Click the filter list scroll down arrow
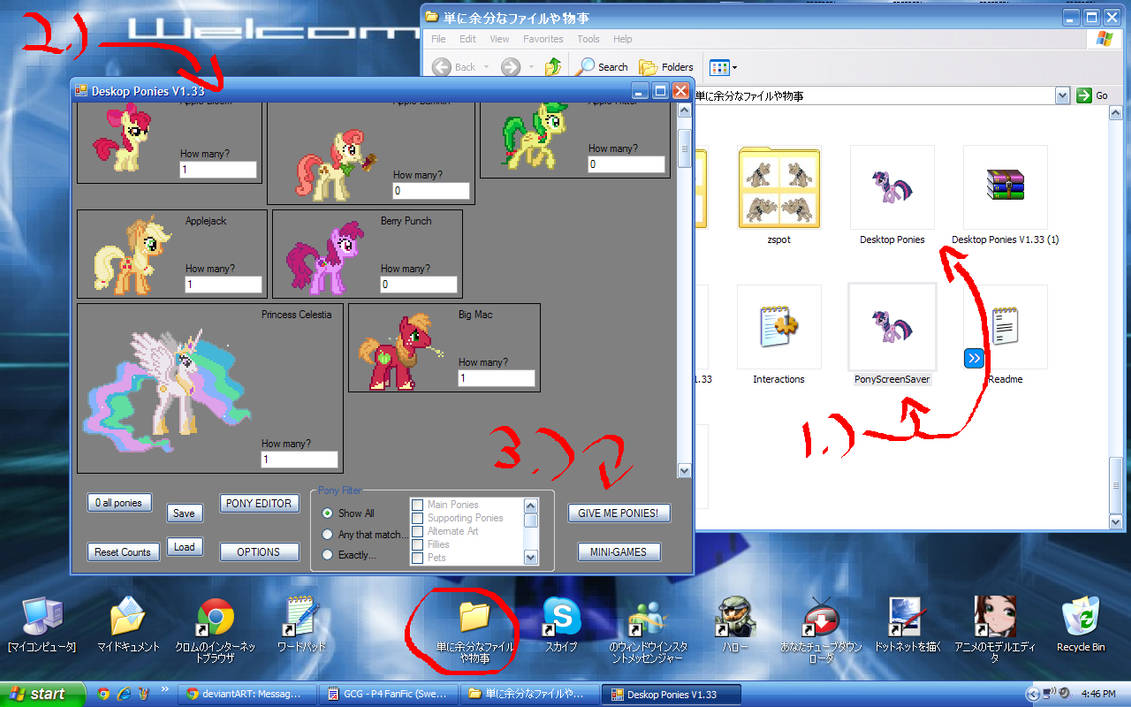Screen dimensions: 1131x707 (x=531, y=558)
